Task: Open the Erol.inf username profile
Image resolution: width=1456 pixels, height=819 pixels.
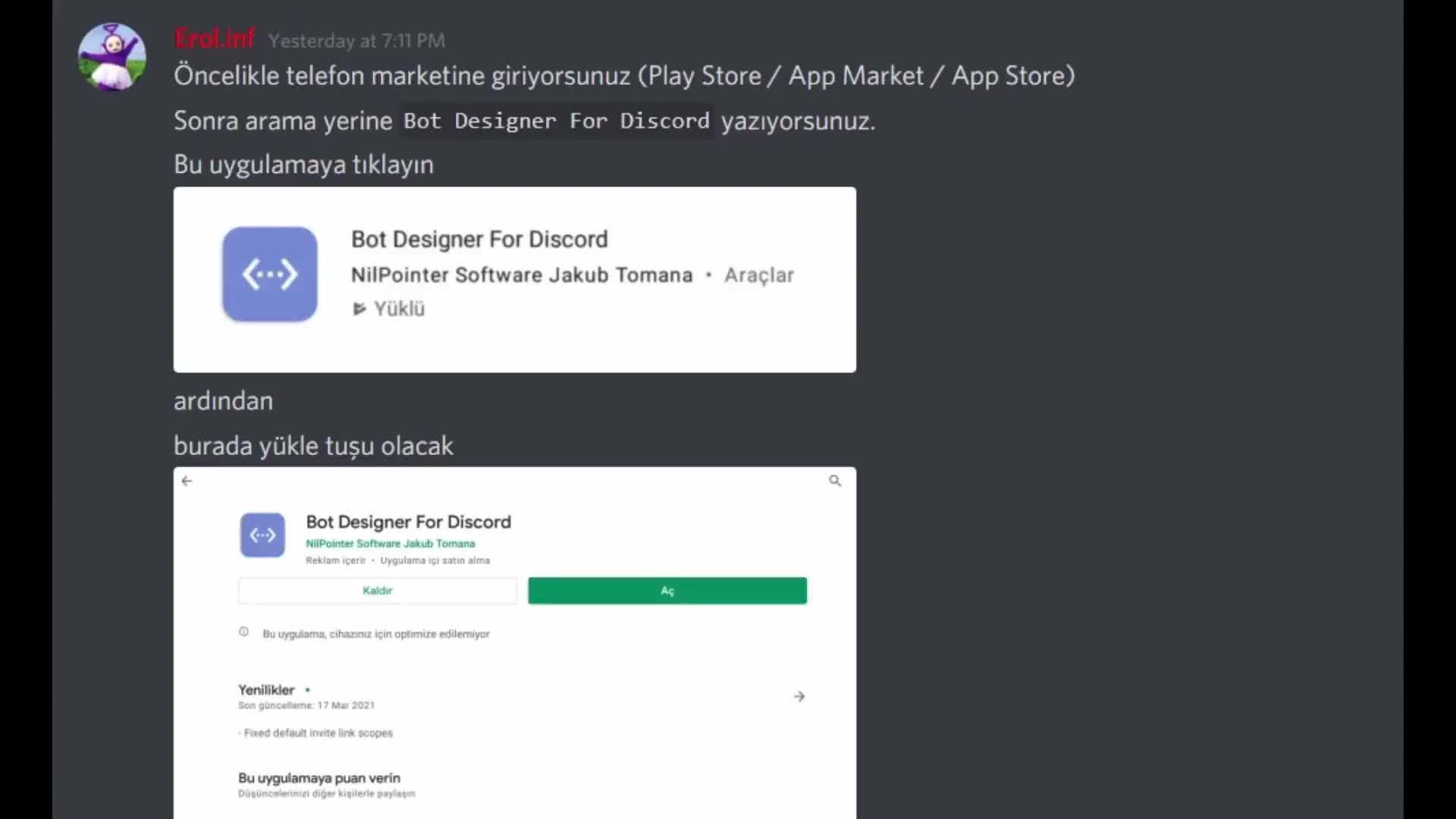Action: tap(215, 39)
